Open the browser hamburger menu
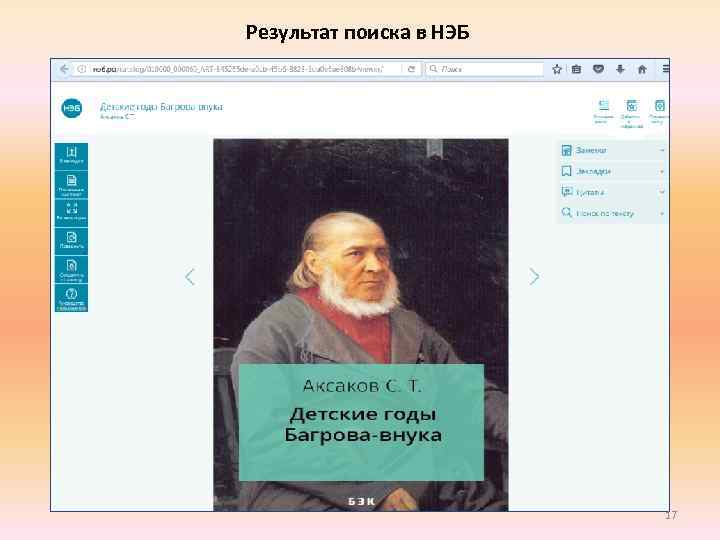The height and width of the screenshot is (540, 720). point(665,69)
